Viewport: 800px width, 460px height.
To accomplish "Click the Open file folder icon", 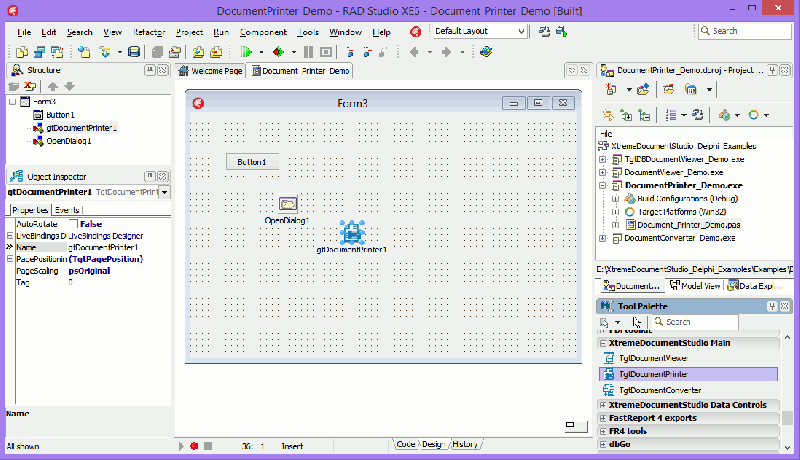I will 105,52.
